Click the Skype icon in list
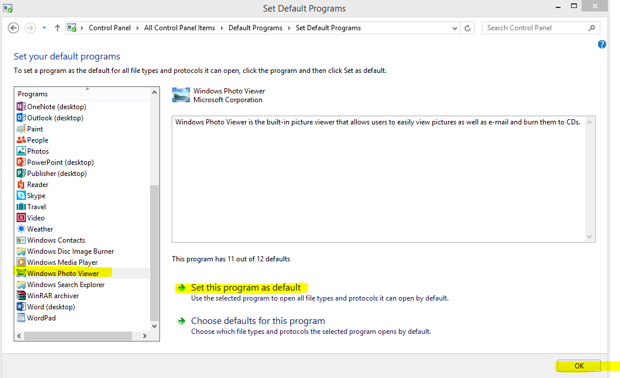The image size is (620, 378). [x=21, y=196]
